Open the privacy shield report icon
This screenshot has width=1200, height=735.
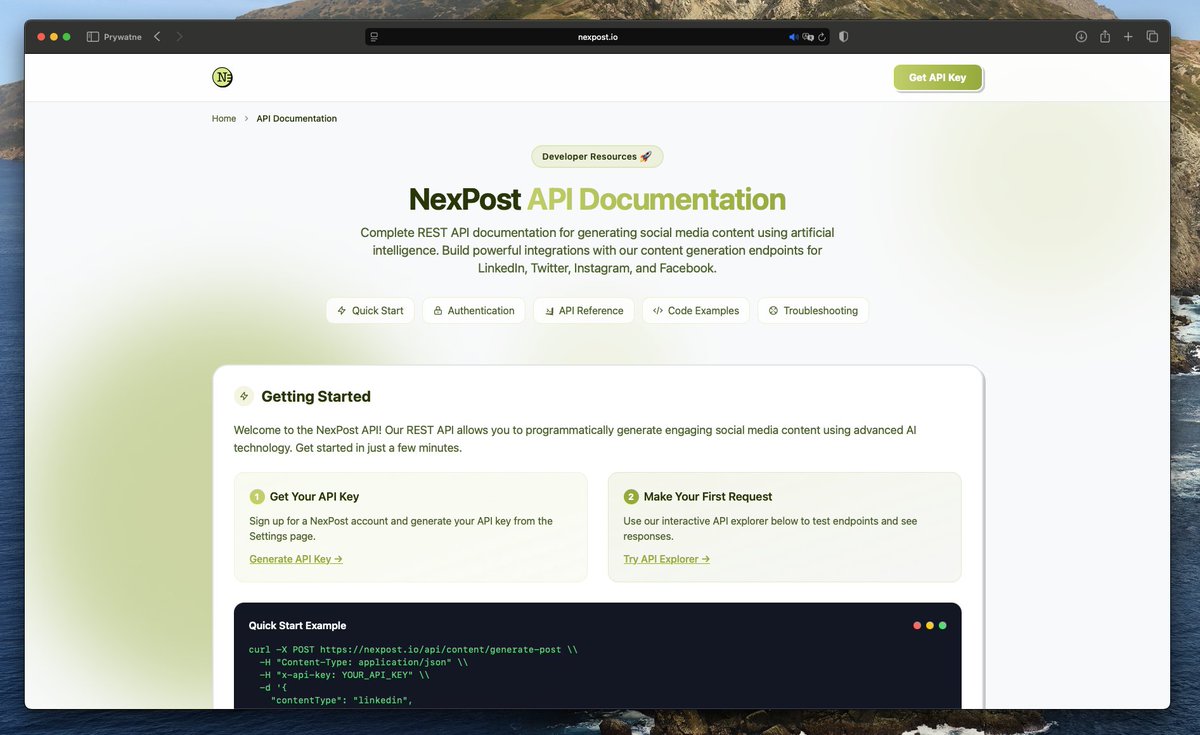[844, 37]
